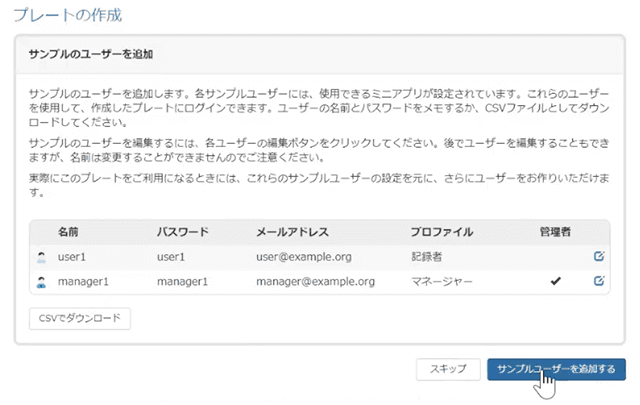Click the プロファイル column header
Image resolution: width=640 pixels, height=405 pixels.
pos(442,232)
